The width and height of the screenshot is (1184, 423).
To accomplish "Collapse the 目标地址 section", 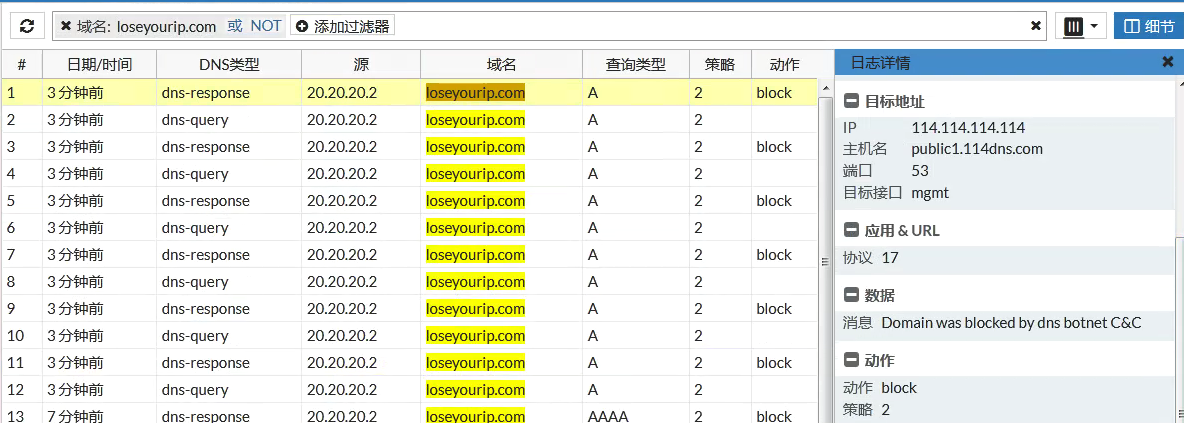I will 851,101.
